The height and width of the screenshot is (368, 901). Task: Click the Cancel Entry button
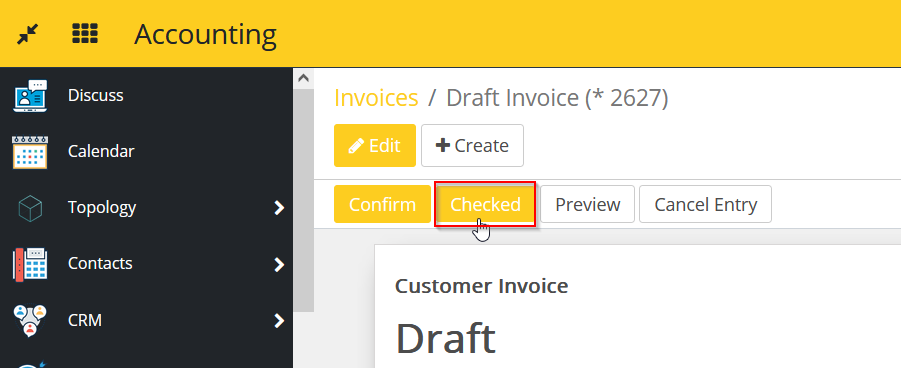tap(705, 204)
